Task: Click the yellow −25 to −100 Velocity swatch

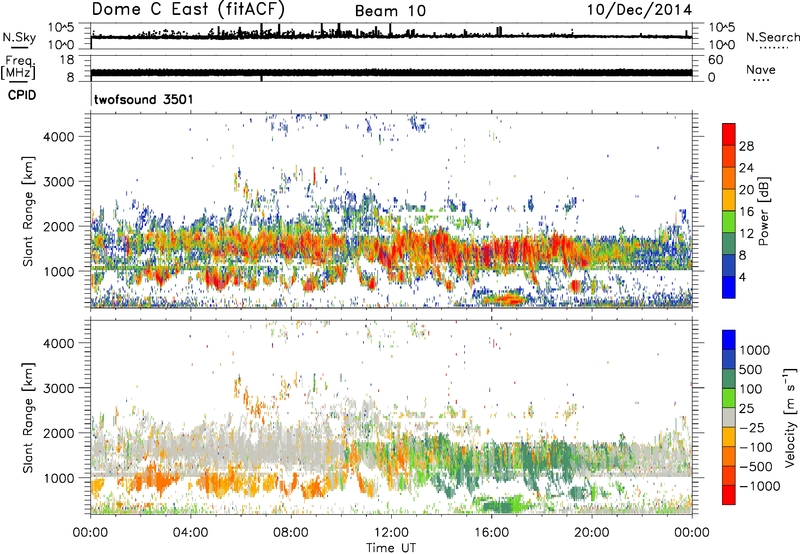Action: 729,436
